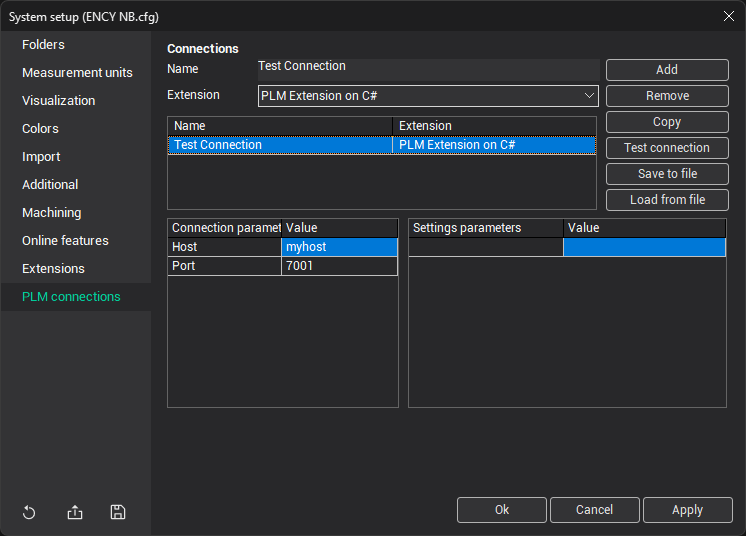This screenshot has height=536, width=746.
Task: Open the Folders settings page
Action: (x=43, y=45)
